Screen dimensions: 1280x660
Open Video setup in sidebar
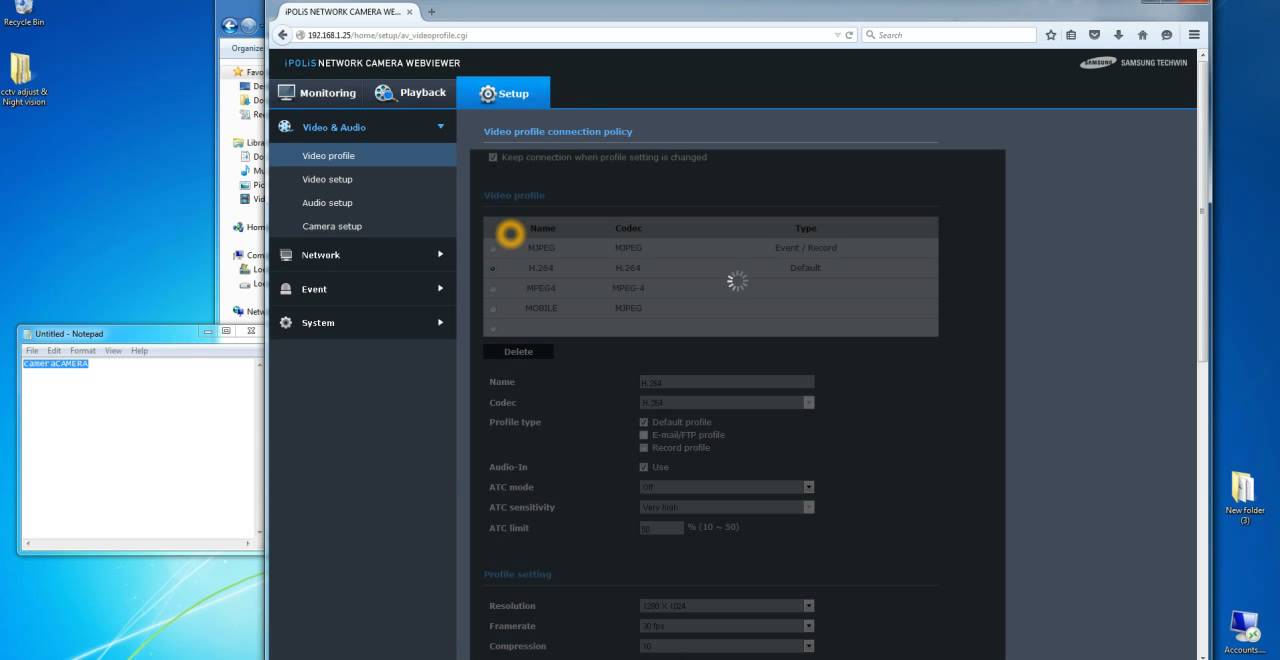[327, 179]
